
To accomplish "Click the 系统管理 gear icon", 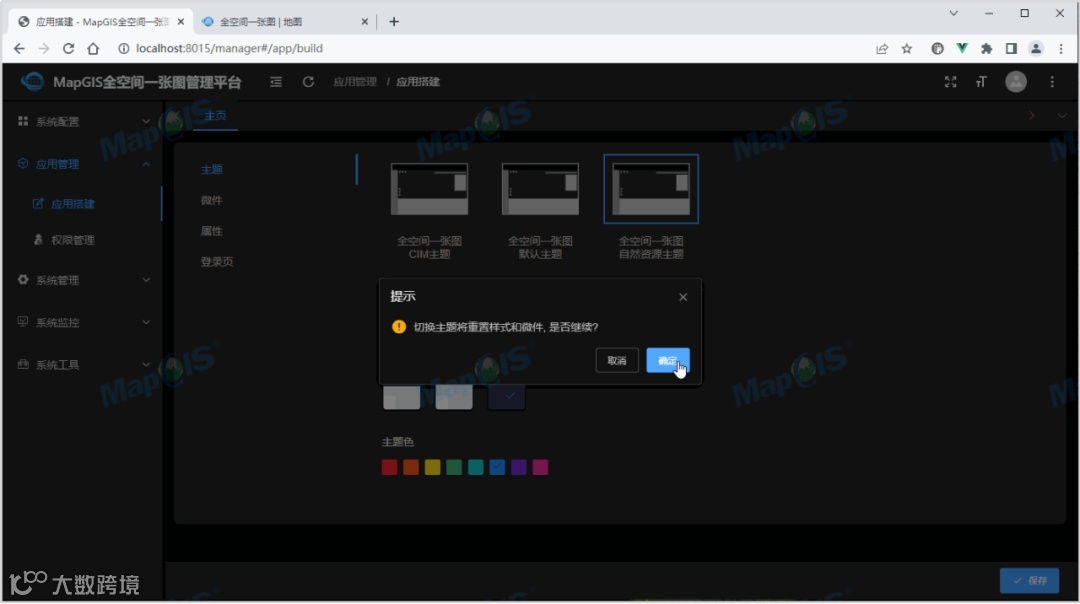I will click(x=23, y=280).
